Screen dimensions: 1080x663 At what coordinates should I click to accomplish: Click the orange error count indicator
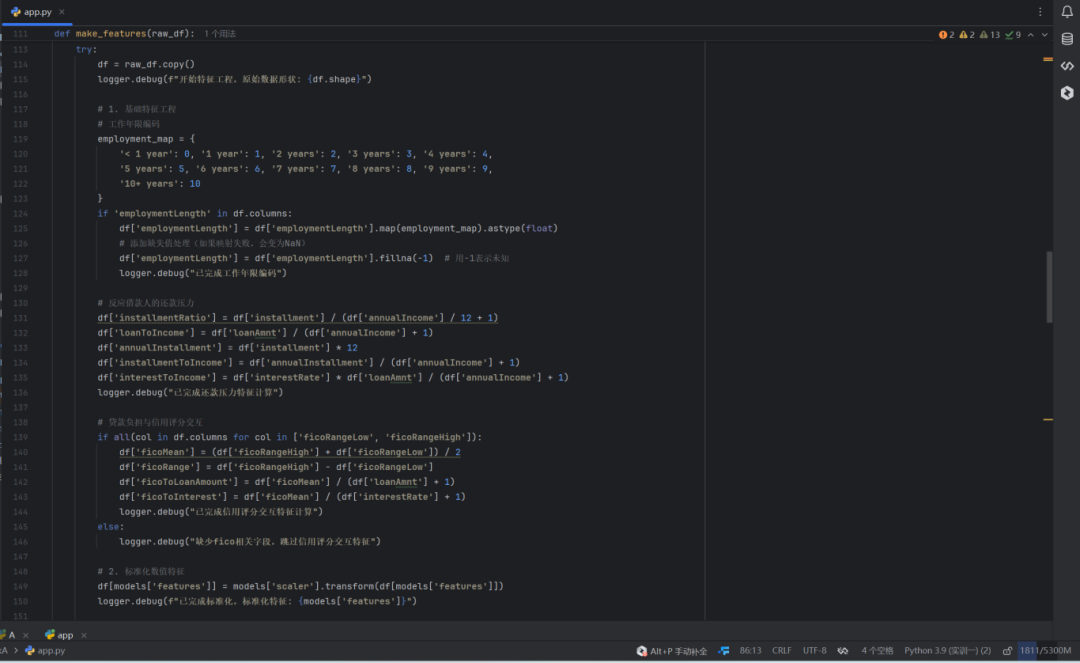tap(946, 35)
